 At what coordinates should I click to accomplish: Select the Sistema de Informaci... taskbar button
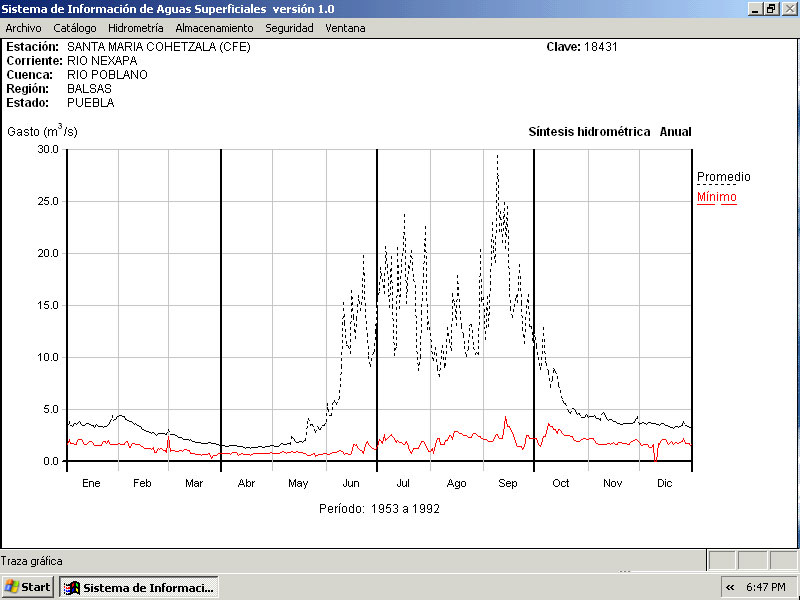point(139,587)
